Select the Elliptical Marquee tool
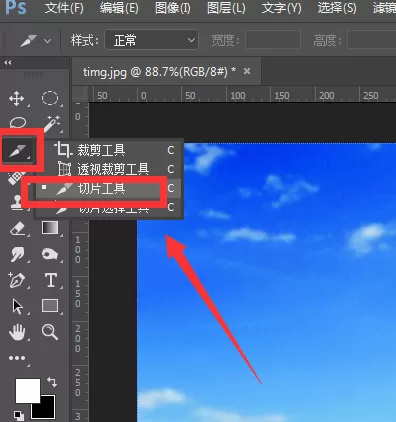This screenshot has height=422, width=396. click(x=50, y=98)
